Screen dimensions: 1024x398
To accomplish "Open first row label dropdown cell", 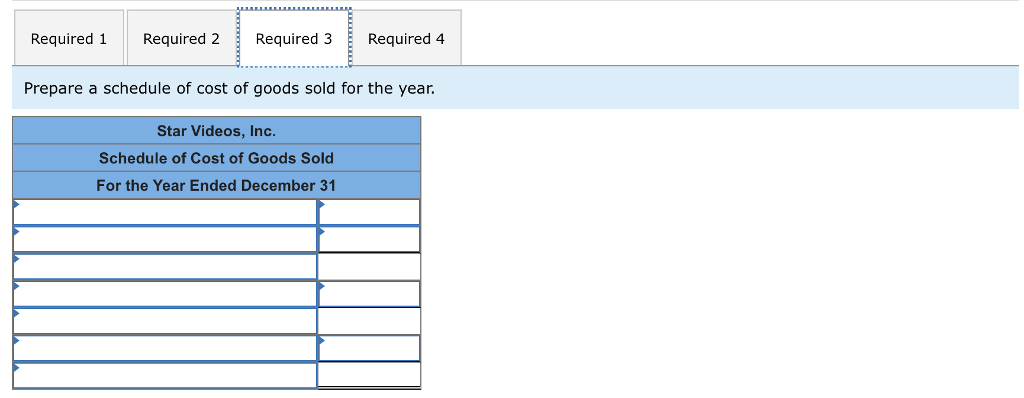I will pyautogui.click(x=165, y=212).
